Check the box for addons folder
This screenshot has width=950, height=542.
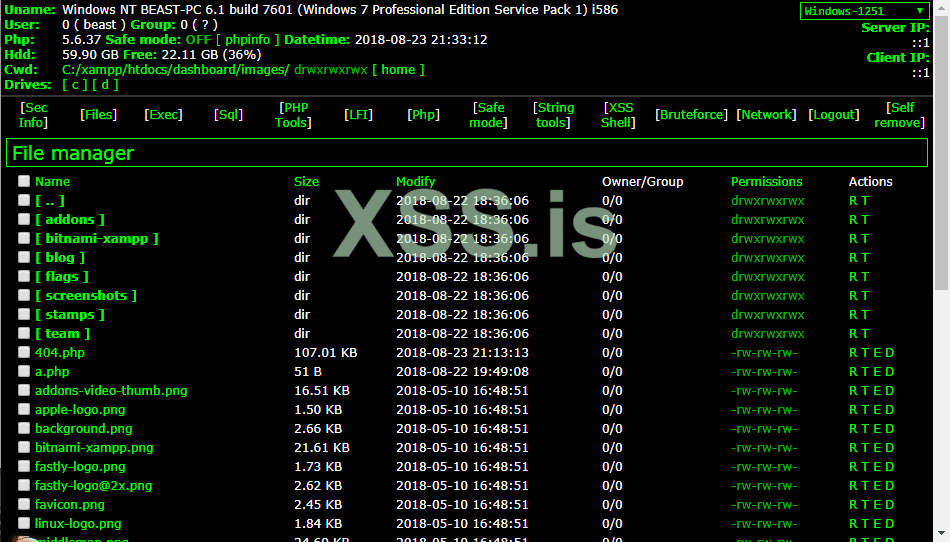pos(24,219)
